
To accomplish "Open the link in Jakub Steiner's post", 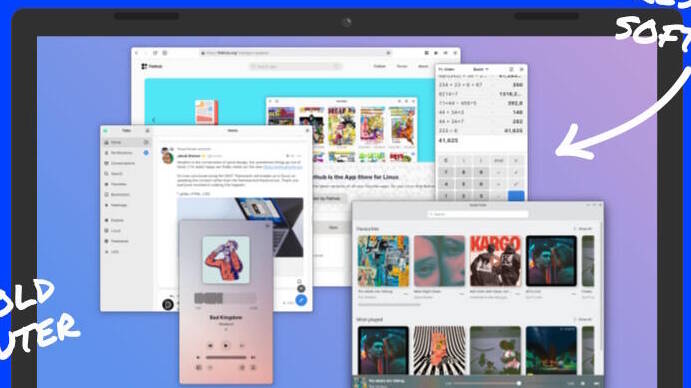I will coord(282,167).
